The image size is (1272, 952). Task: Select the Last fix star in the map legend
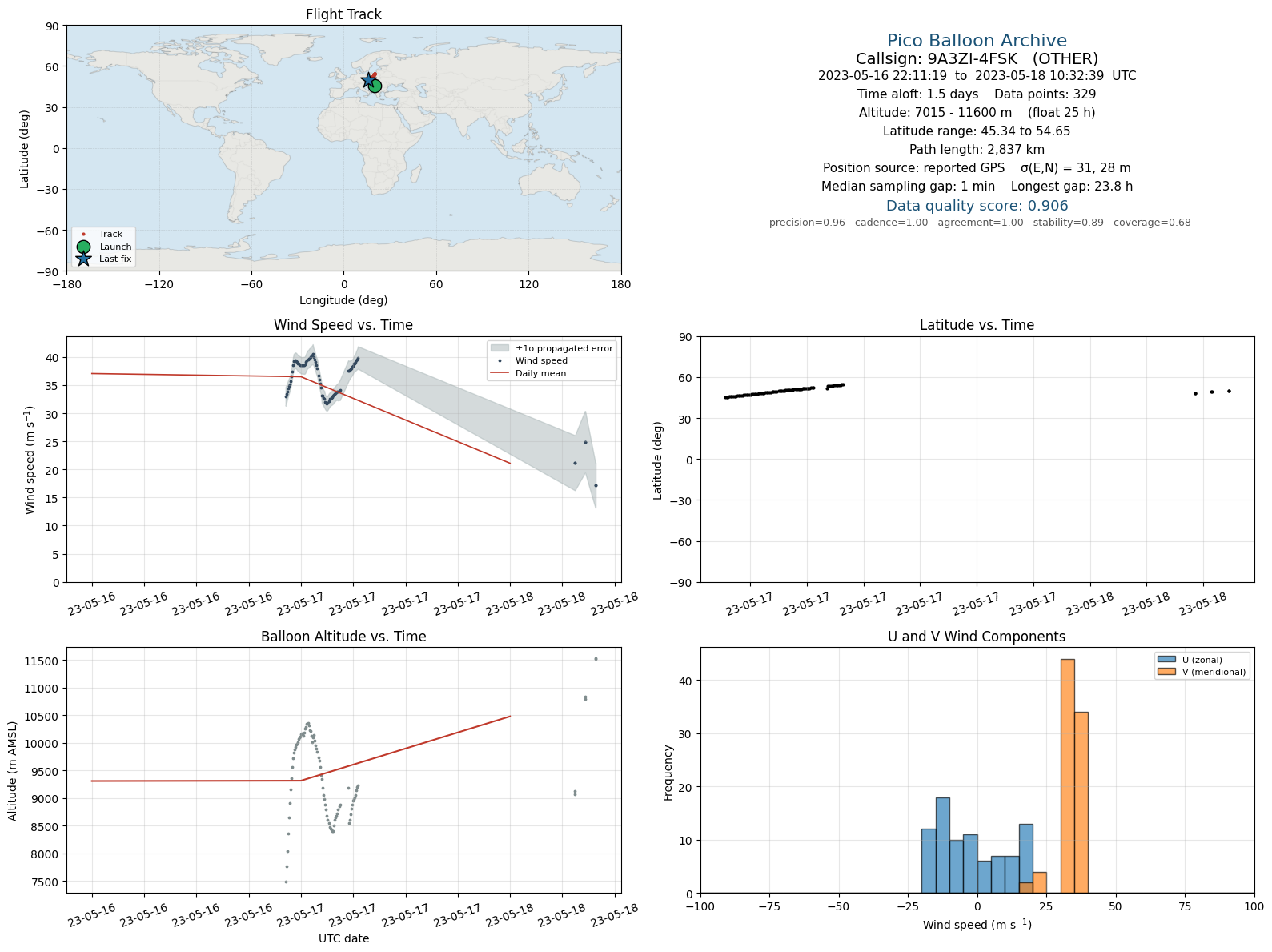[83, 259]
